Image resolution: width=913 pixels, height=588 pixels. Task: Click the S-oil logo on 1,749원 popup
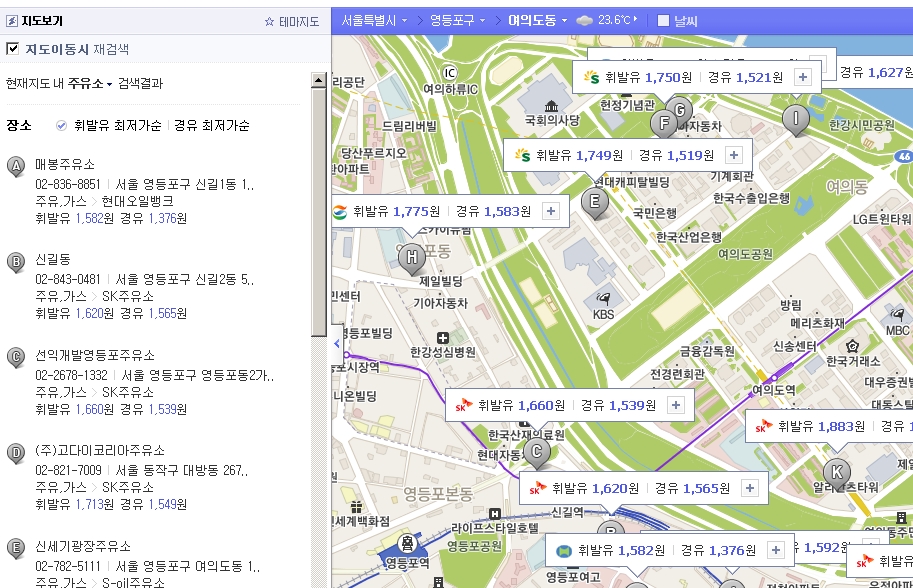(522, 155)
